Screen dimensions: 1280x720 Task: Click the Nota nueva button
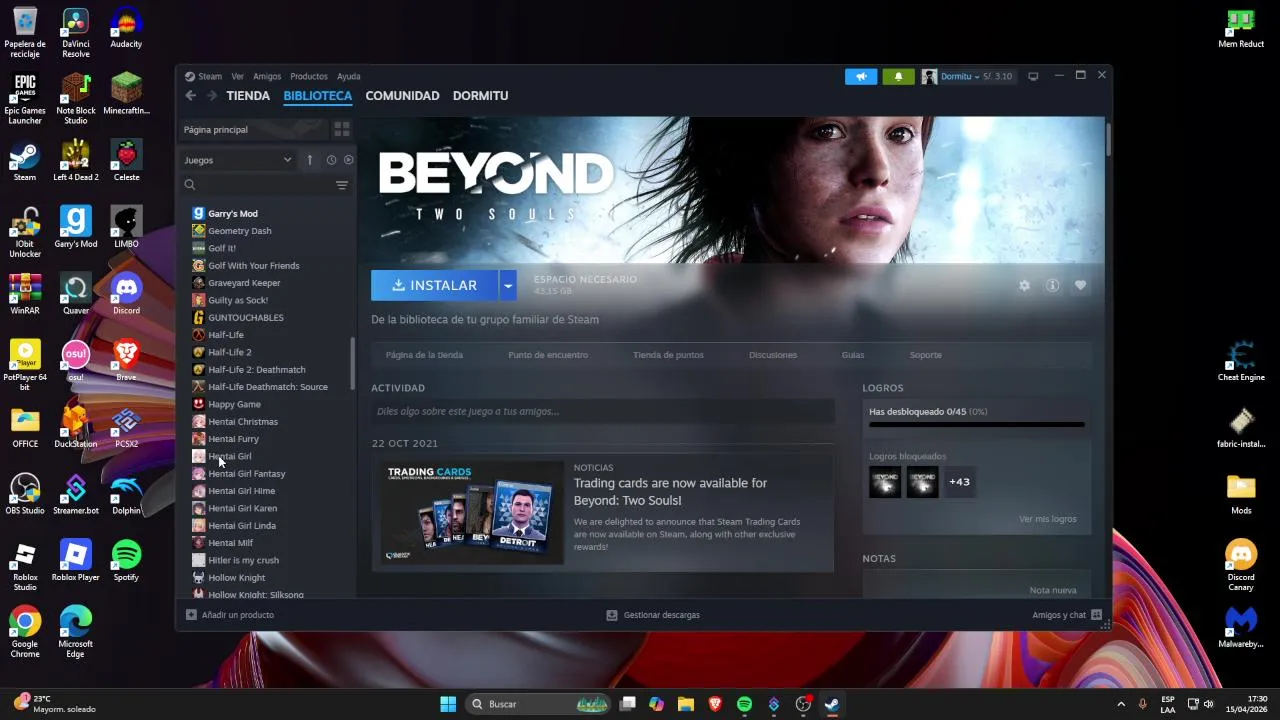click(x=1053, y=591)
